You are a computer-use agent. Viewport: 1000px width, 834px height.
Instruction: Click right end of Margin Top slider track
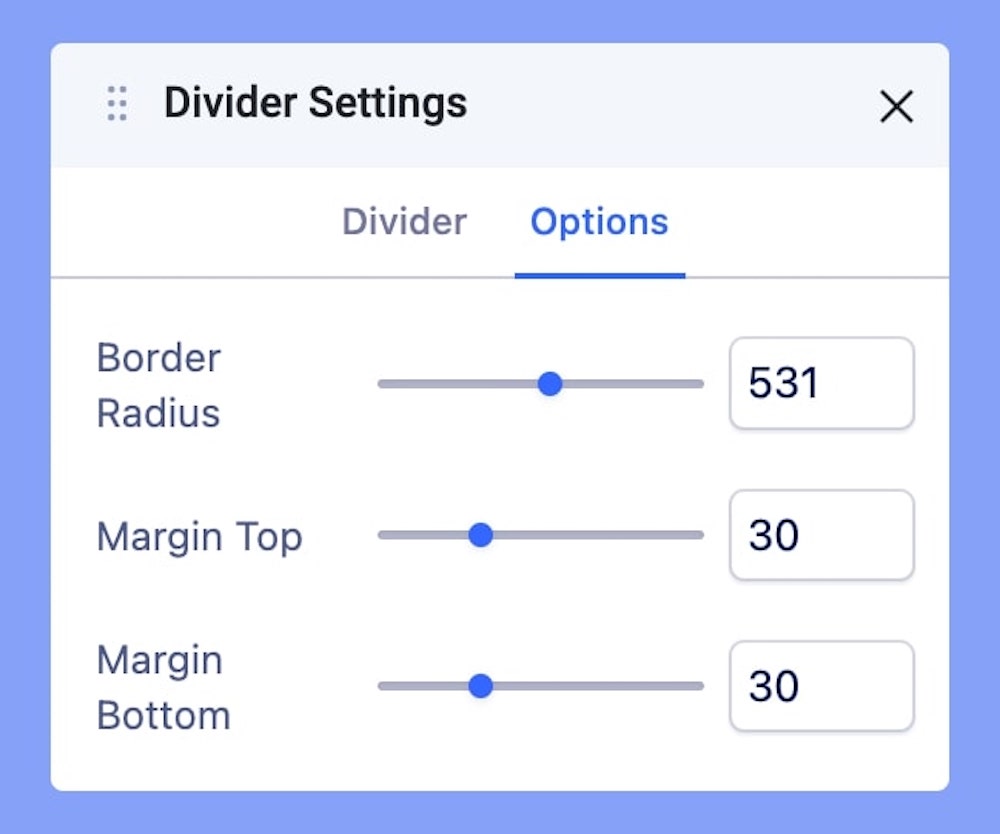pos(699,536)
